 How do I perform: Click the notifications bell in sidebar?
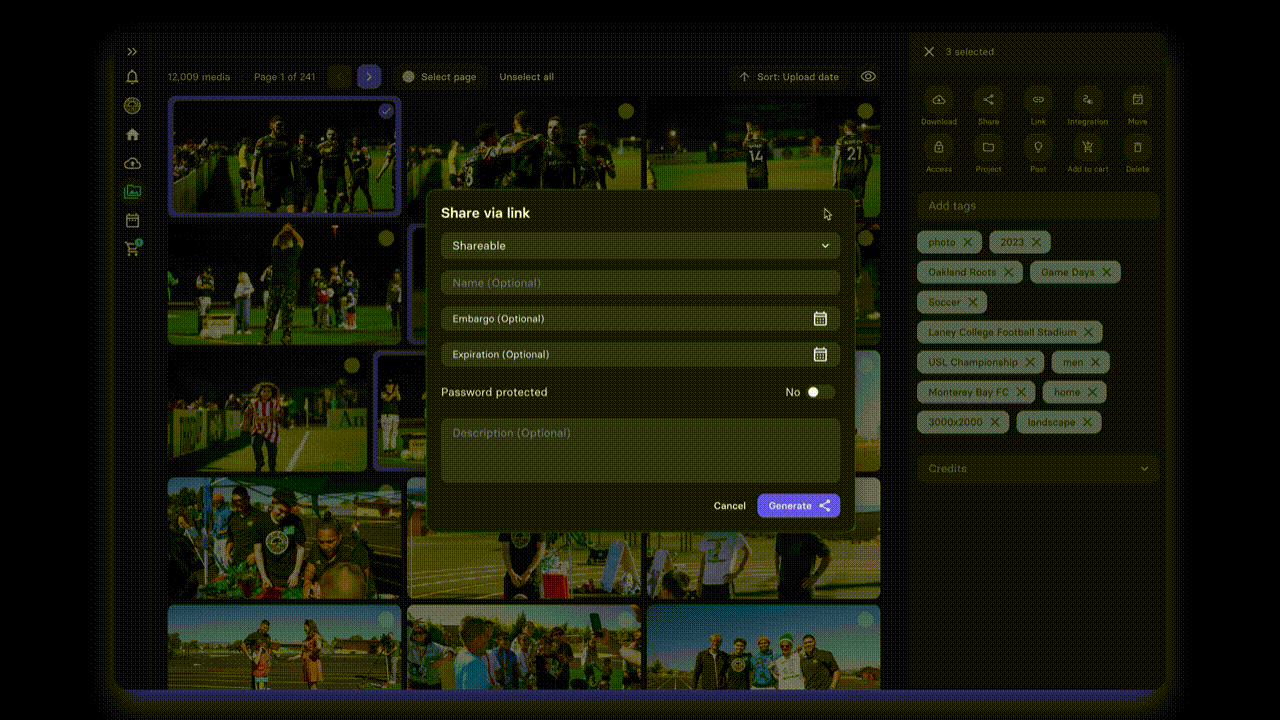[132, 77]
